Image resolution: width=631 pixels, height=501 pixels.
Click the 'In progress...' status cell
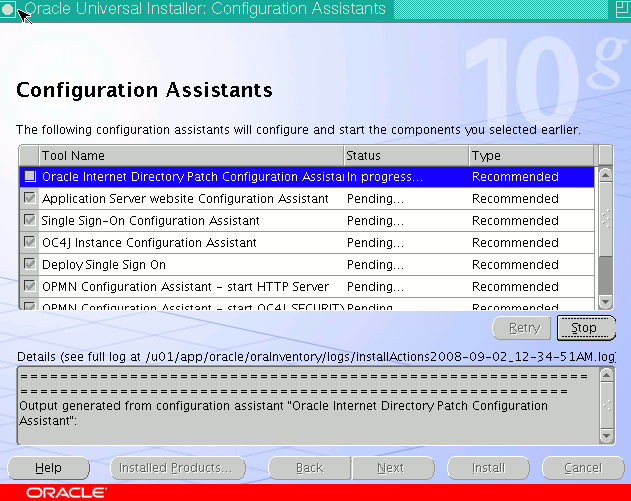406,177
